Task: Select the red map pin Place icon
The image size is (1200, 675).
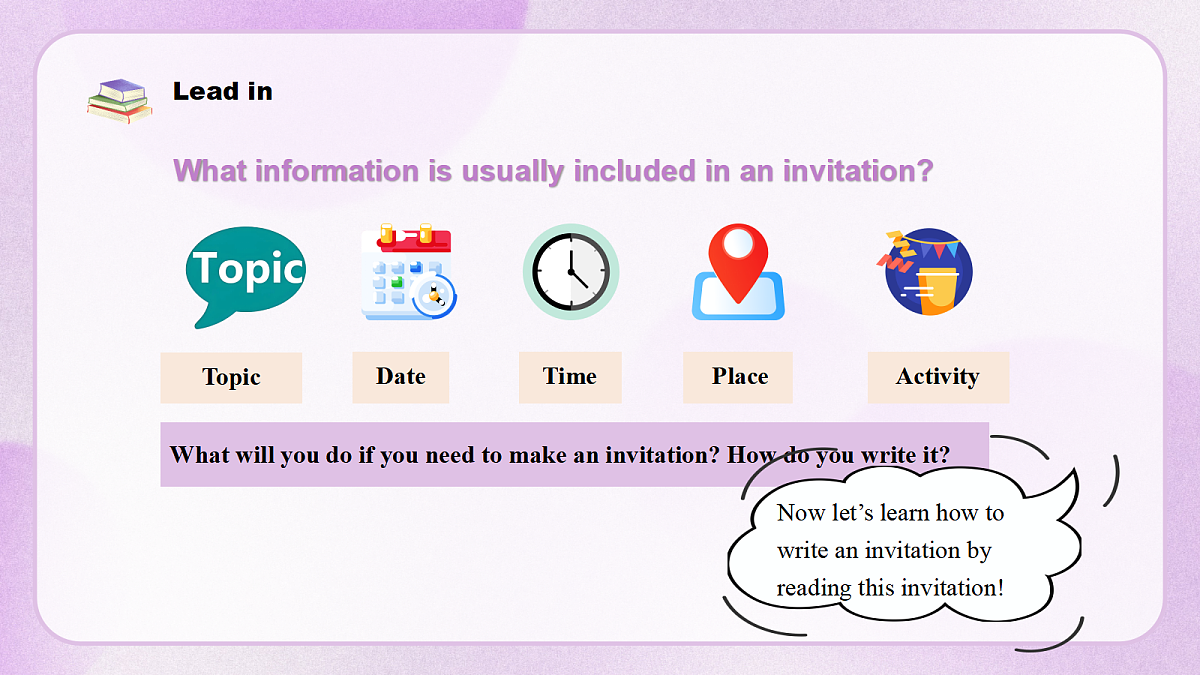Action: point(738,271)
